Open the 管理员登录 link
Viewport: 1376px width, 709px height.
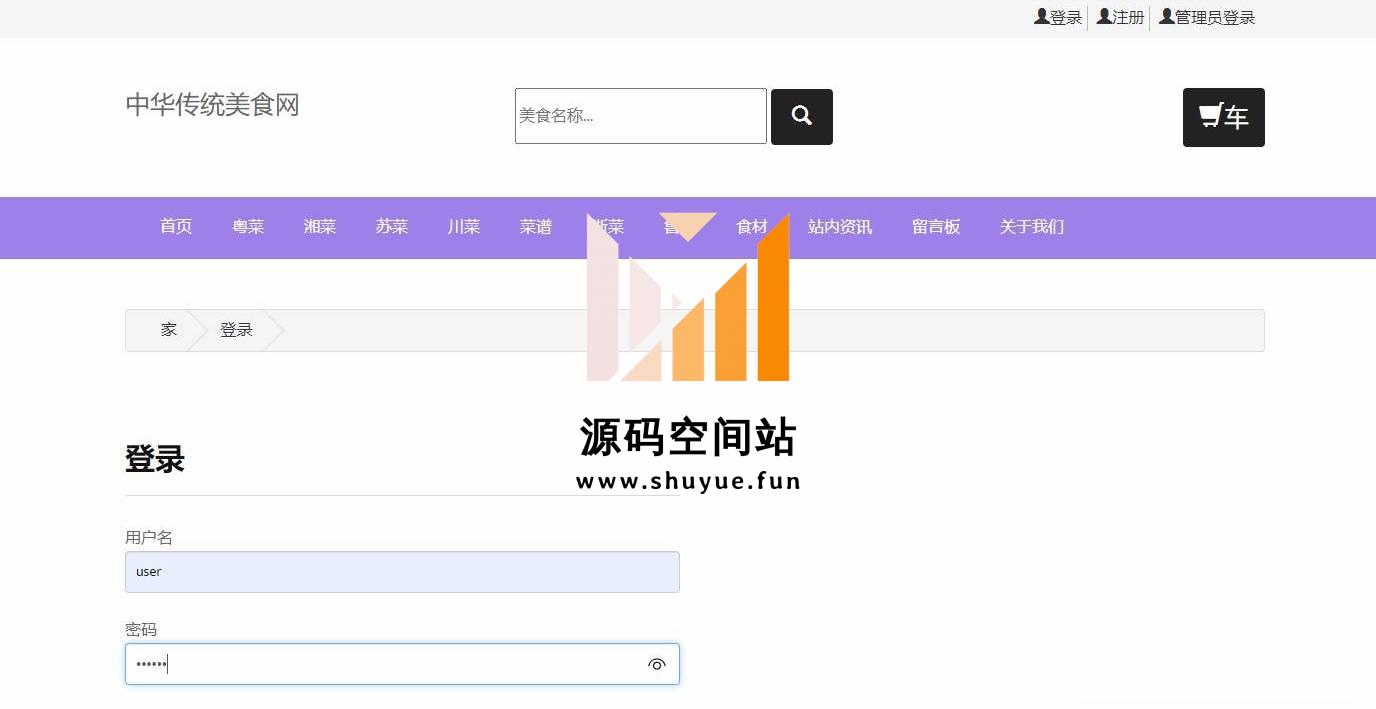(1207, 17)
